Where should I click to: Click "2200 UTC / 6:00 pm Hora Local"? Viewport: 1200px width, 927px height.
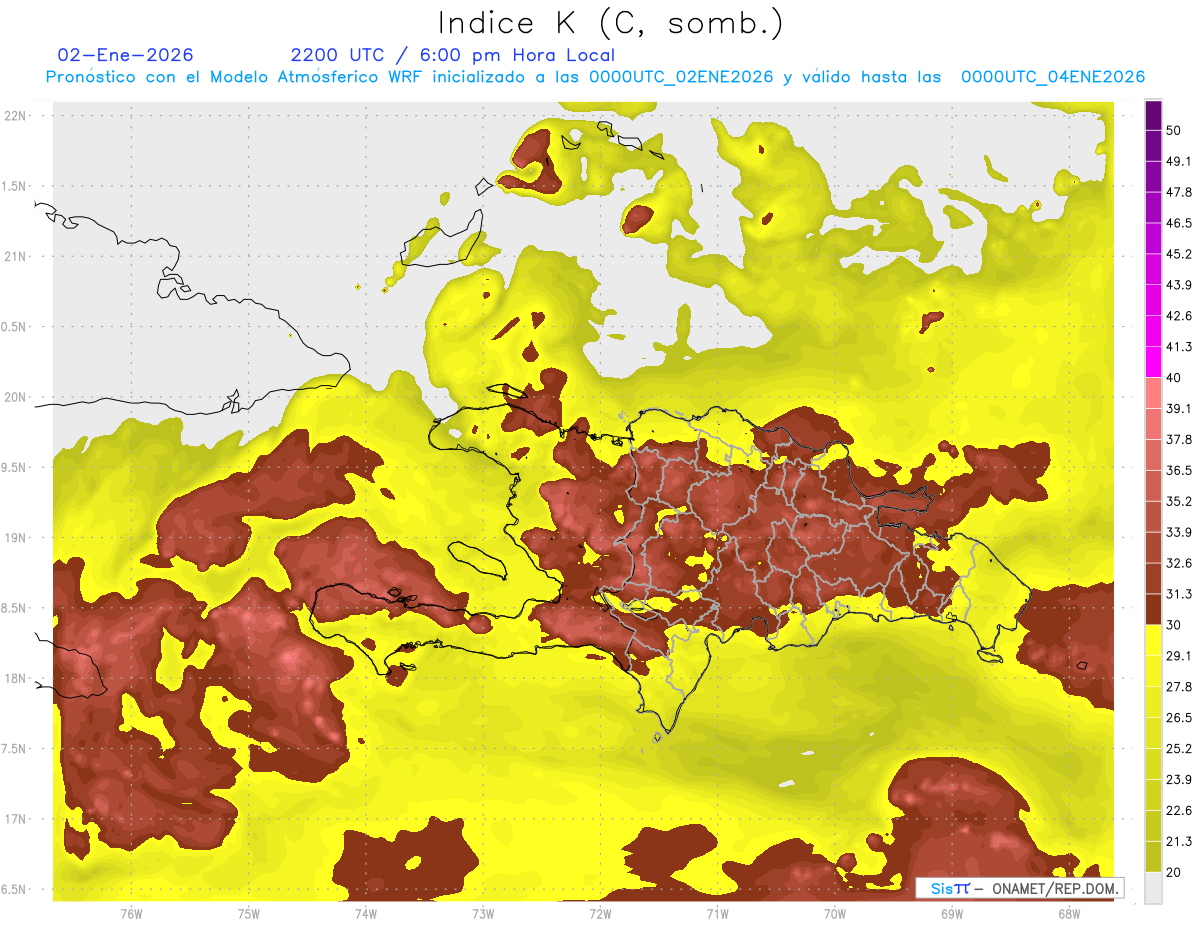tap(453, 55)
